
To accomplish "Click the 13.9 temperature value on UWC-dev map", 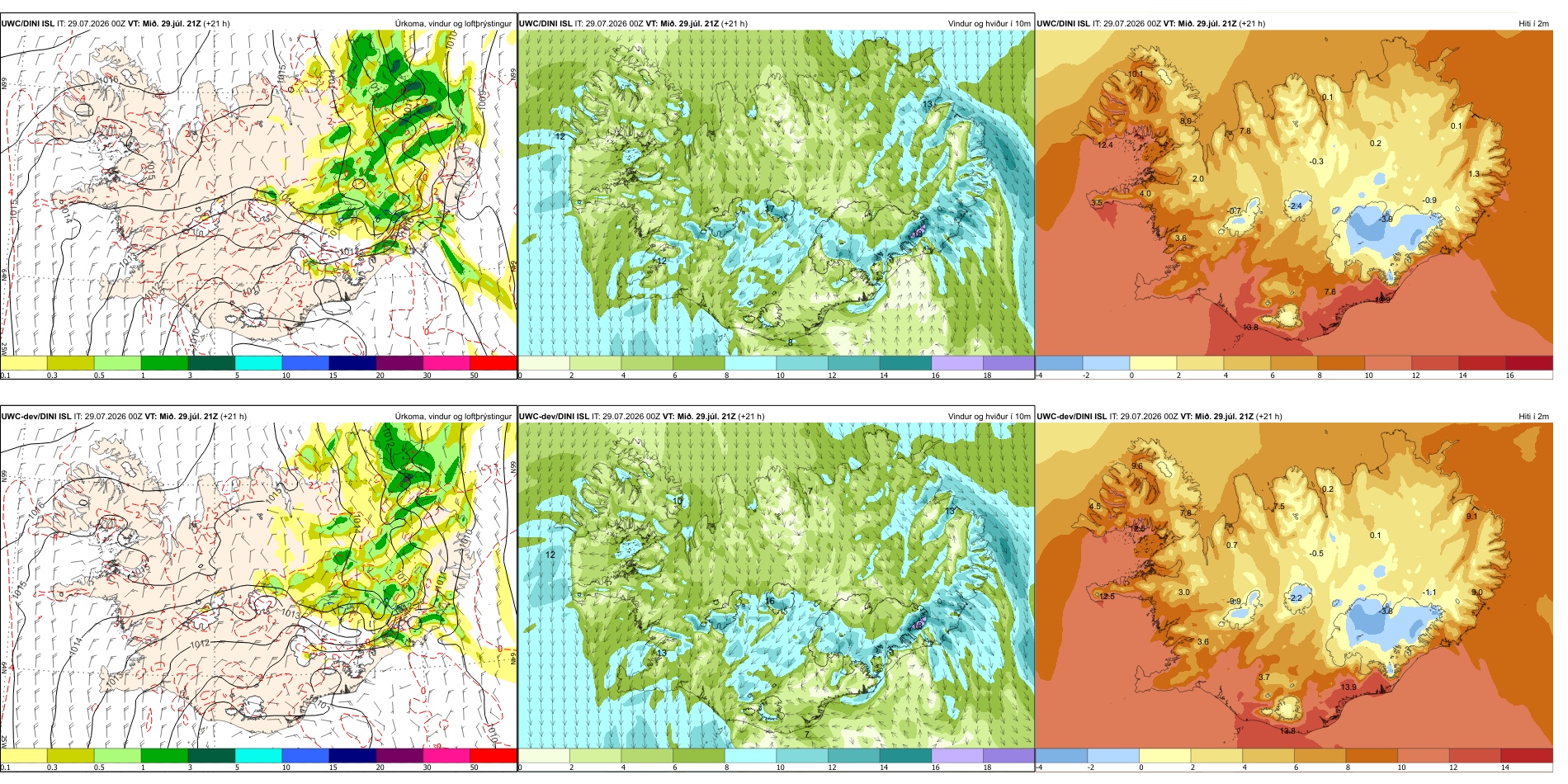I will click(x=1348, y=687).
